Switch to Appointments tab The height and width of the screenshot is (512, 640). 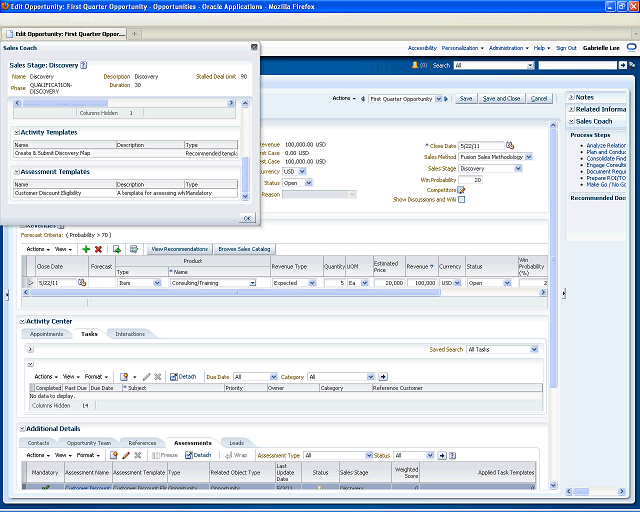point(47,334)
